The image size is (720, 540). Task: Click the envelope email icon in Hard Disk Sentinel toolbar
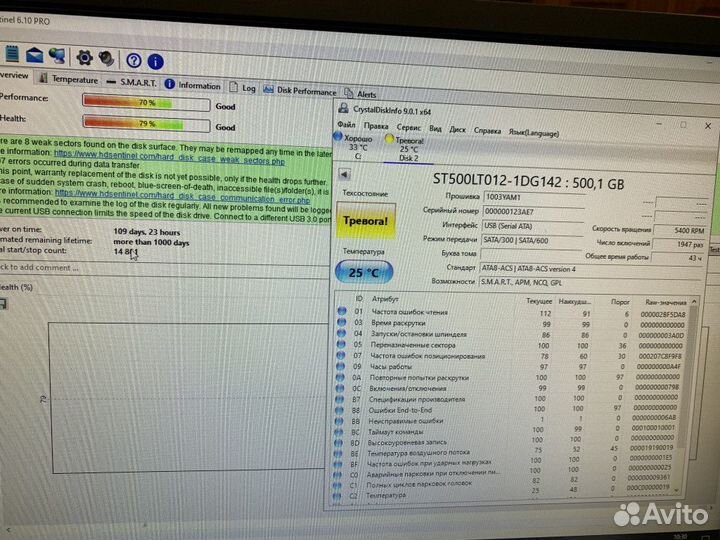[35, 55]
